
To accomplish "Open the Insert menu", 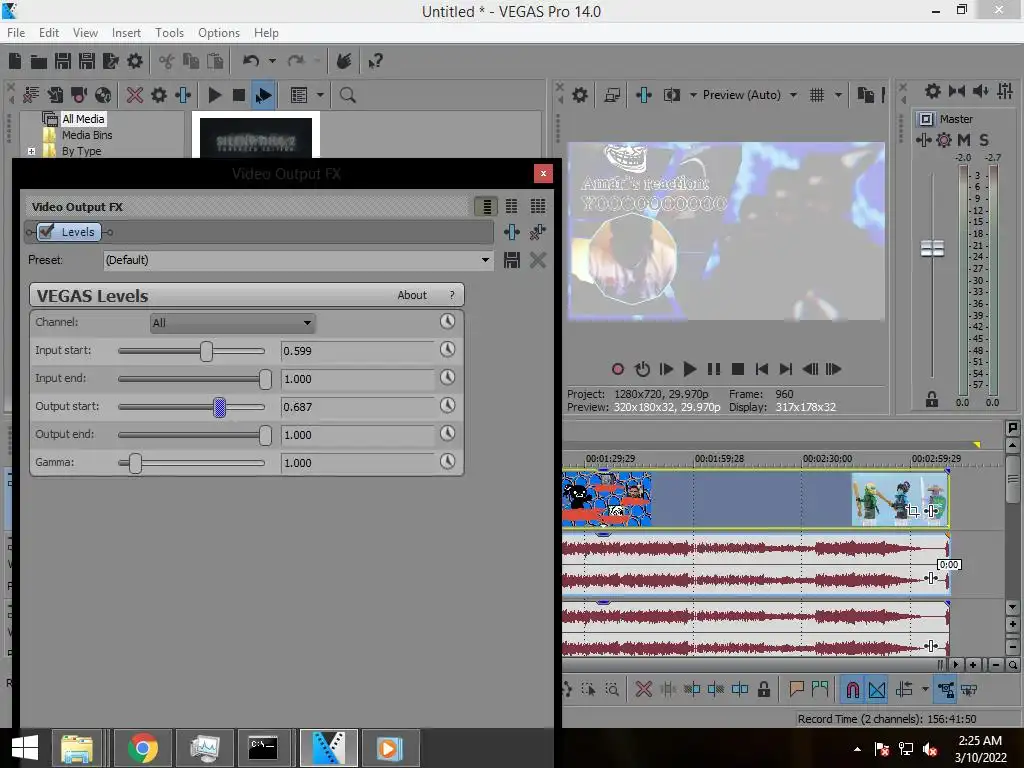I will tap(126, 33).
